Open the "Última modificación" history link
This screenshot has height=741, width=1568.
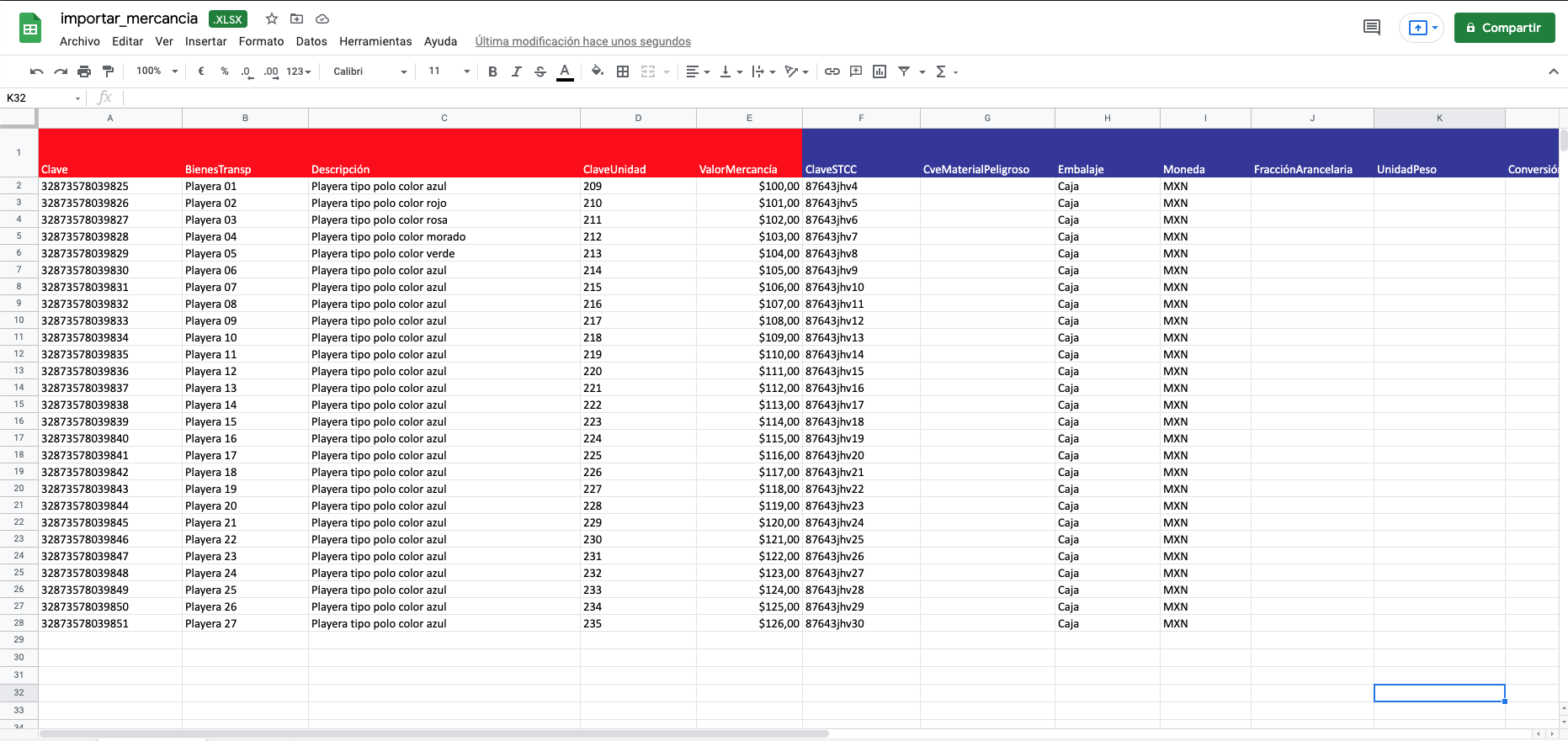point(582,41)
